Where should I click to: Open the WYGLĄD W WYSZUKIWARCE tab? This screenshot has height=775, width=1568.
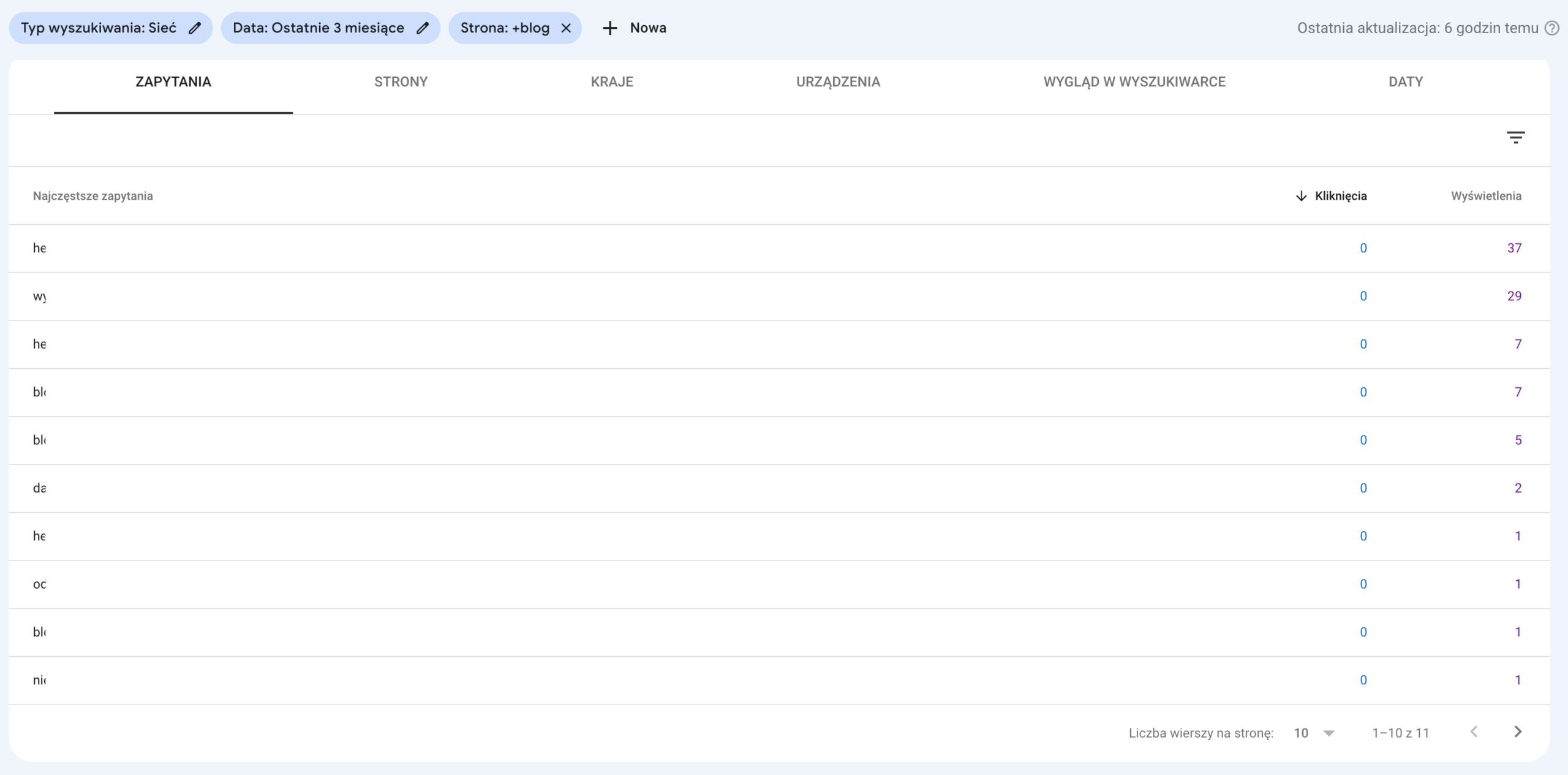[x=1134, y=82]
